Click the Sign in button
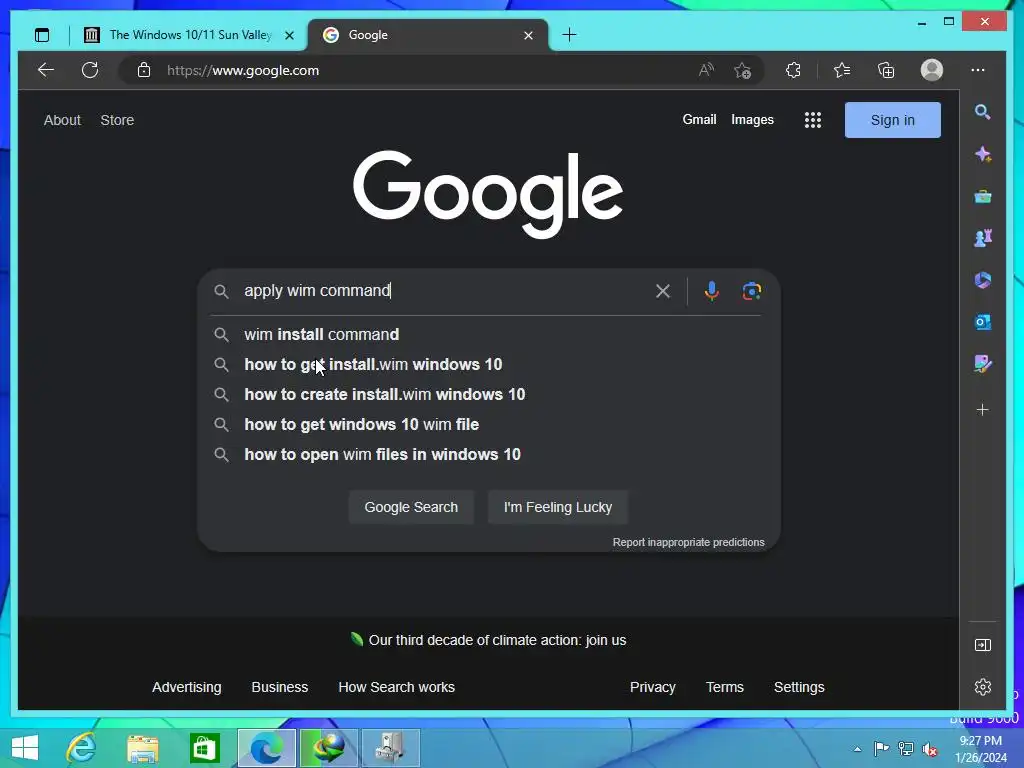 coord(893,120)
